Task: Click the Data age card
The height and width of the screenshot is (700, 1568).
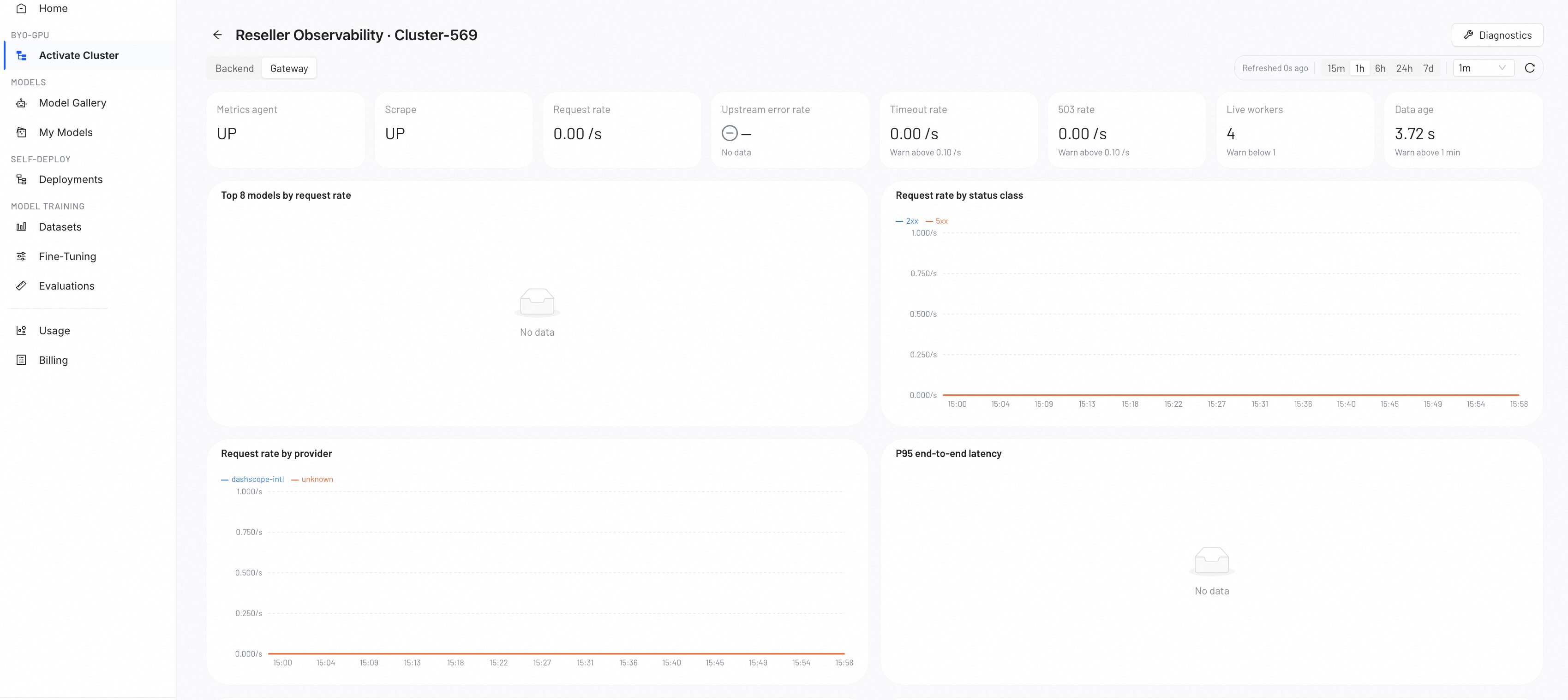Action: click(x=1463, y=130)
